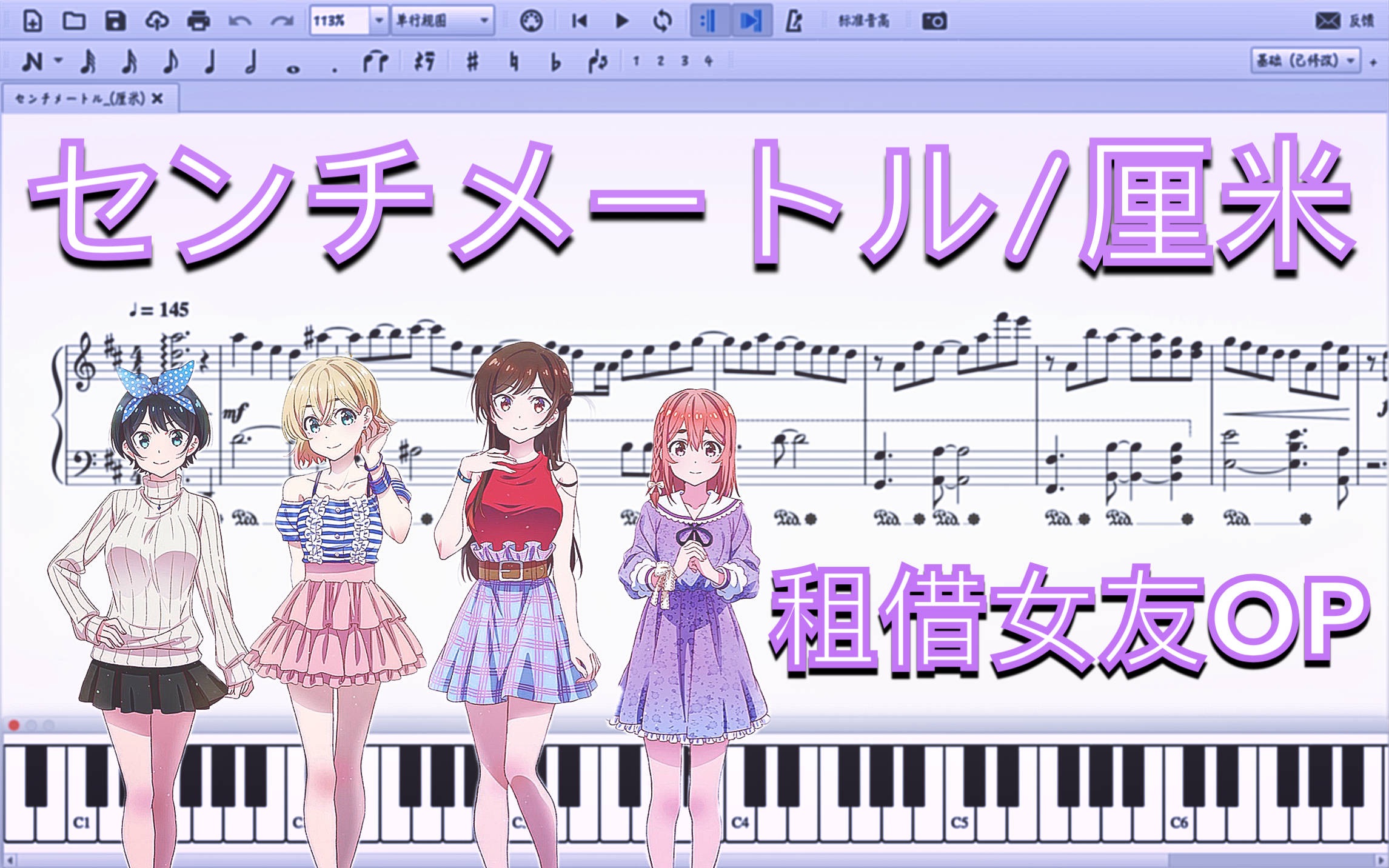Toggle the pan score during playback button
The width and height of the screenshot is (1389, 868).
point(751,21)
